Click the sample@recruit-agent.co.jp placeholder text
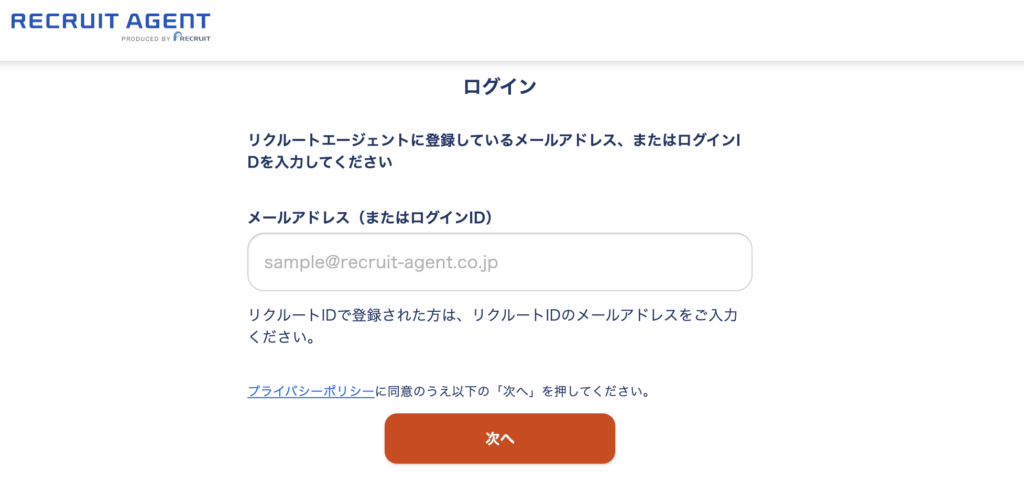The image size is (1024, 482). coord(381,263)
